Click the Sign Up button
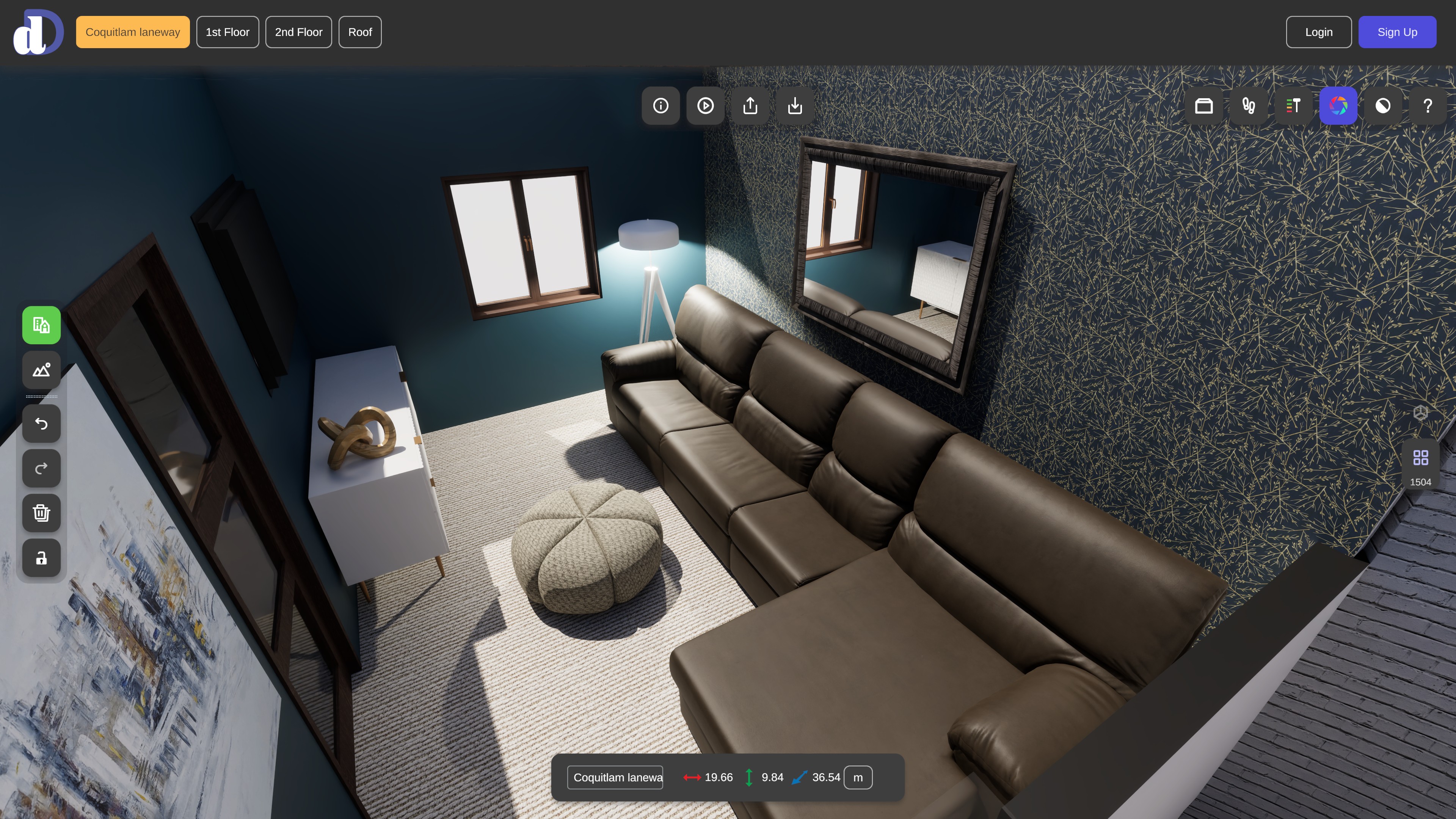The image size is (1456, 819). 1396,32
